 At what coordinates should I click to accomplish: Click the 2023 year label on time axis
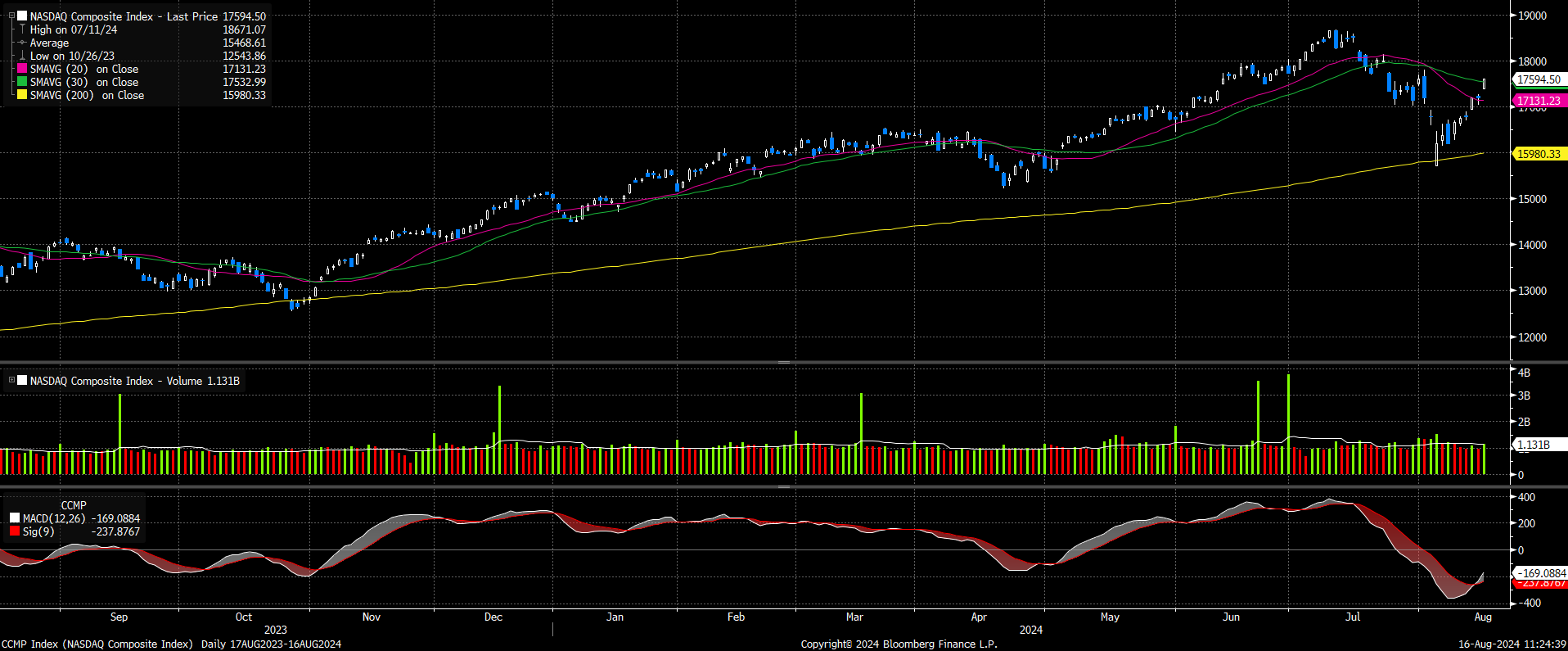click(276, 630)
